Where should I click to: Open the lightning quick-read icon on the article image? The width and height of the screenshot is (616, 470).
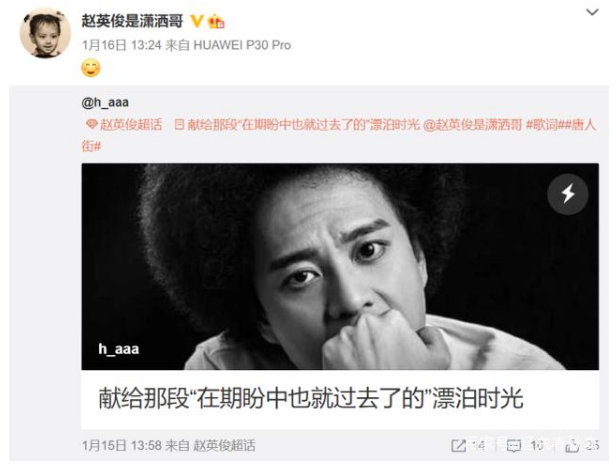pyautogui.click(x=568, y=194)
